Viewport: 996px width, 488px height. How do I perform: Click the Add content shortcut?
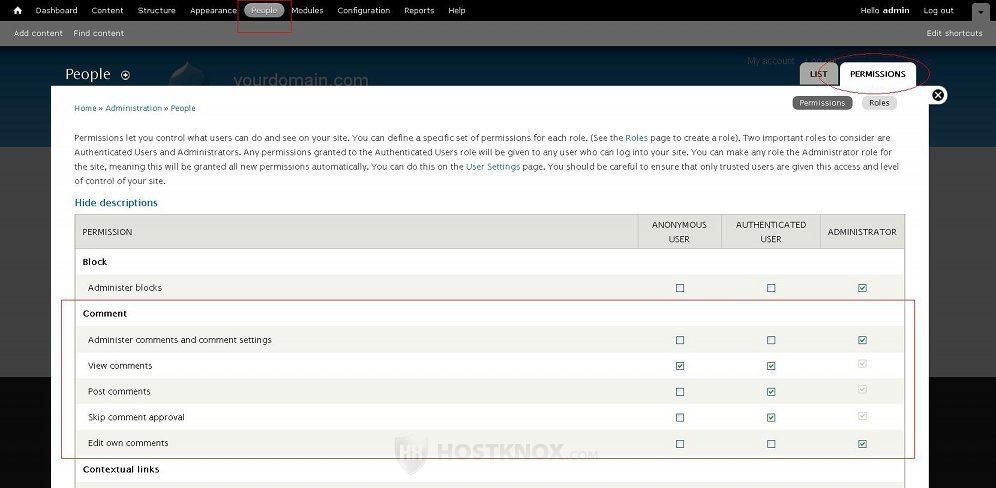click(x=38, y=33)
